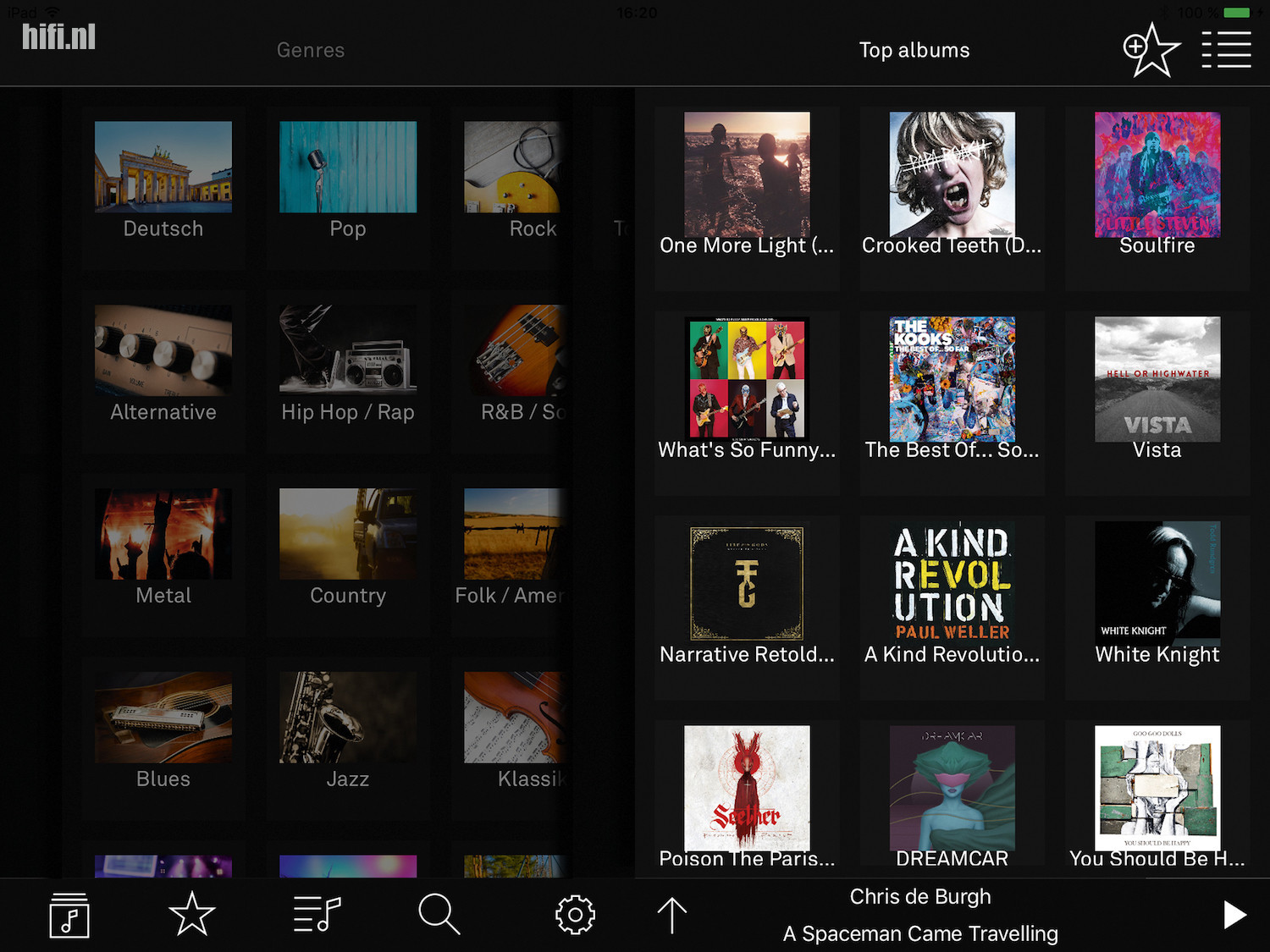Viewport: 1270px width, 952px height.
Task: Open the list view menu icon
Action: coord(1226,50)
